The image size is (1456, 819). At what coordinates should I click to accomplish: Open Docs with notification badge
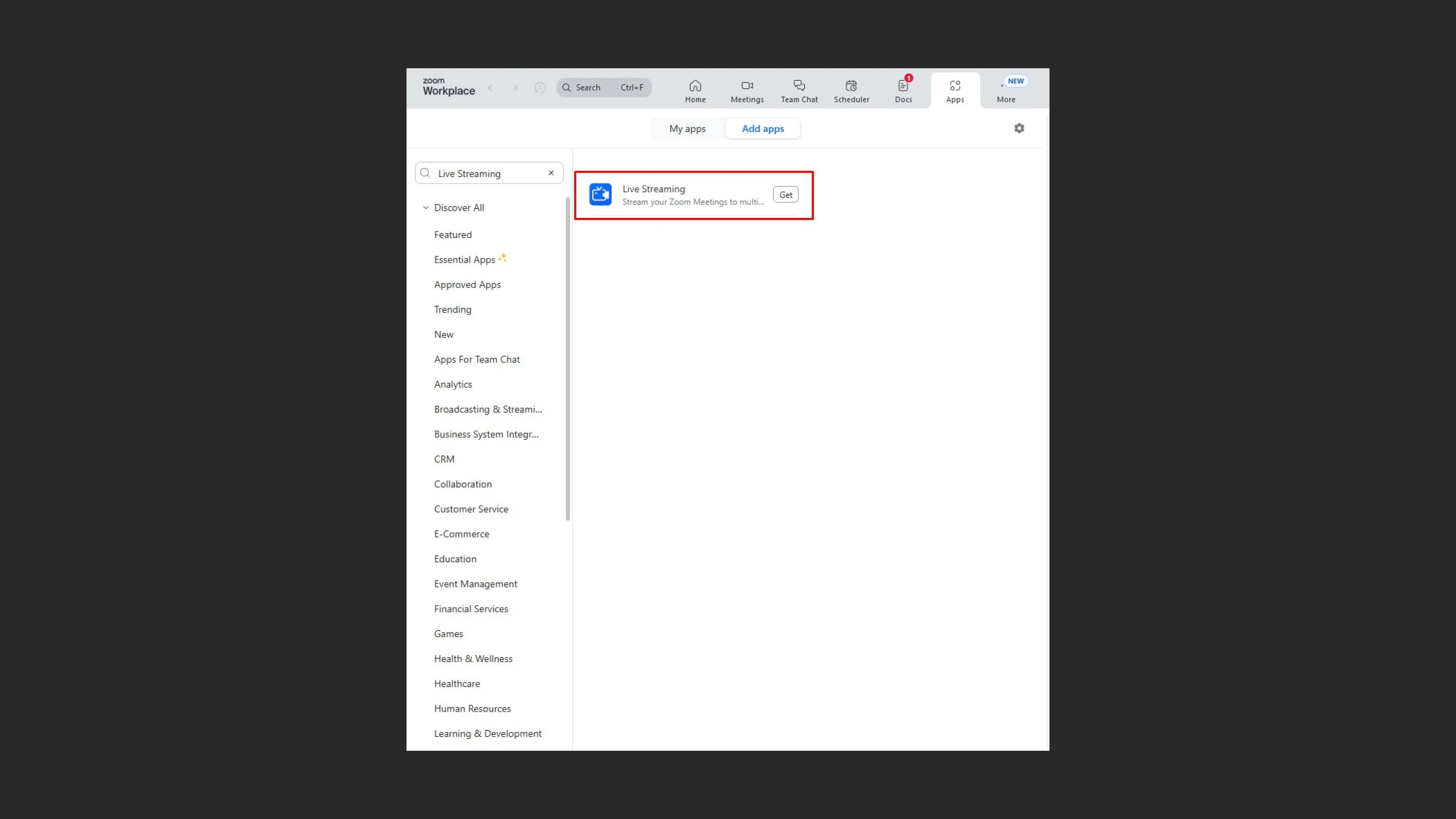coord(903,86)
